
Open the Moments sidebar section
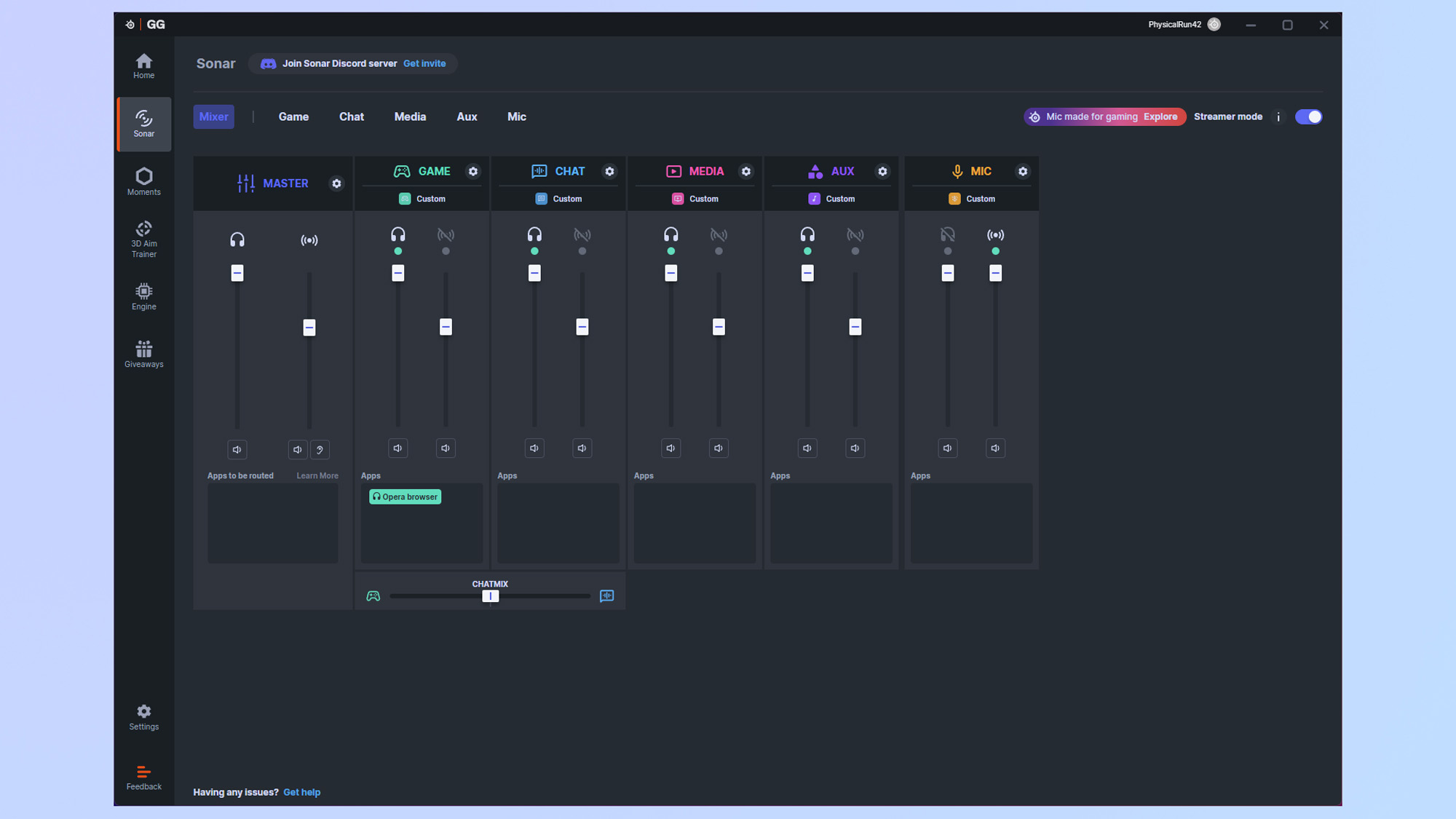(x=143, y=181)
